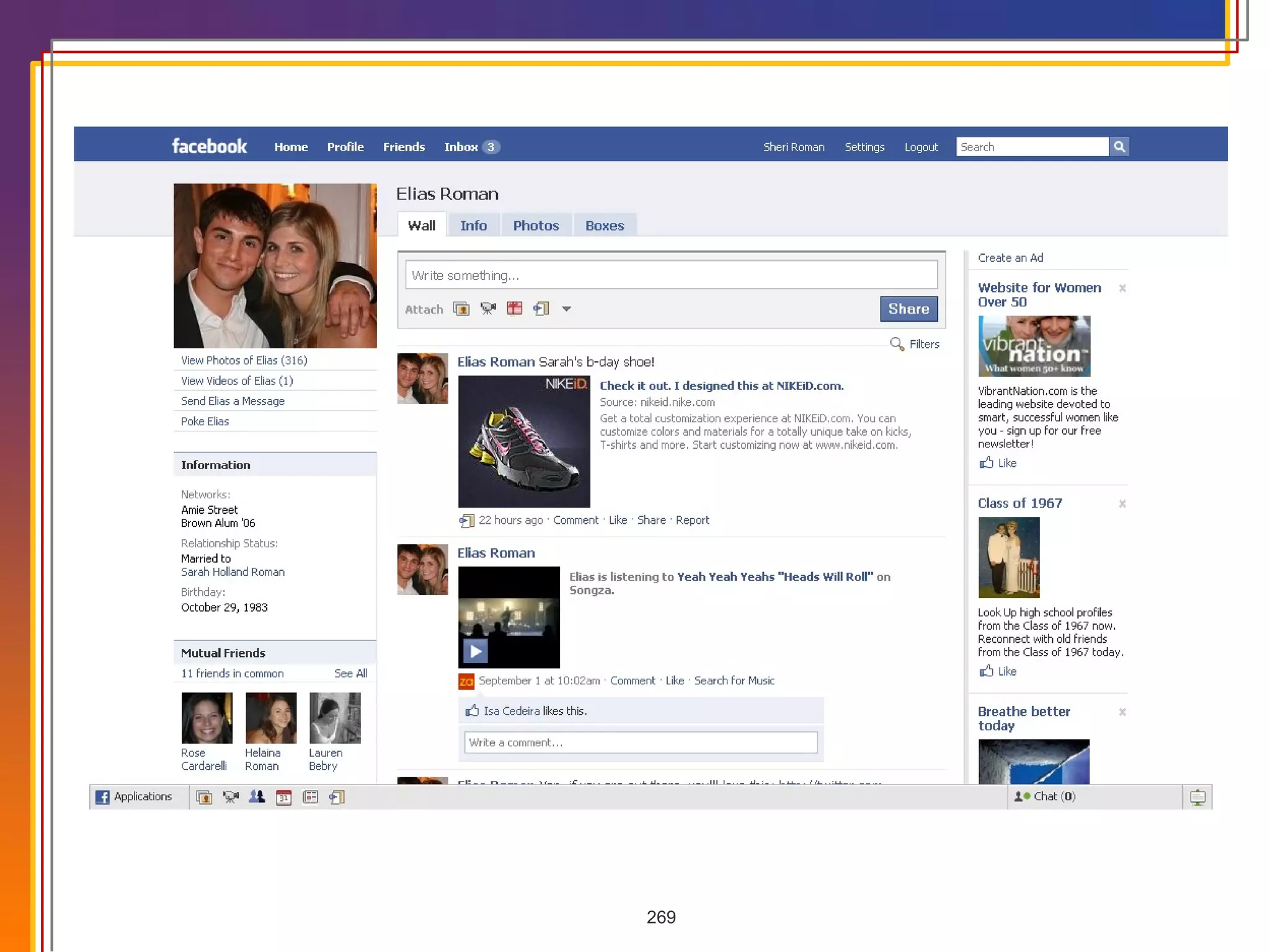Image resolution: width=1270 pixels, height=952 pixels.
Task: Open Groups icon in the bottom bar
Action: 257,797
